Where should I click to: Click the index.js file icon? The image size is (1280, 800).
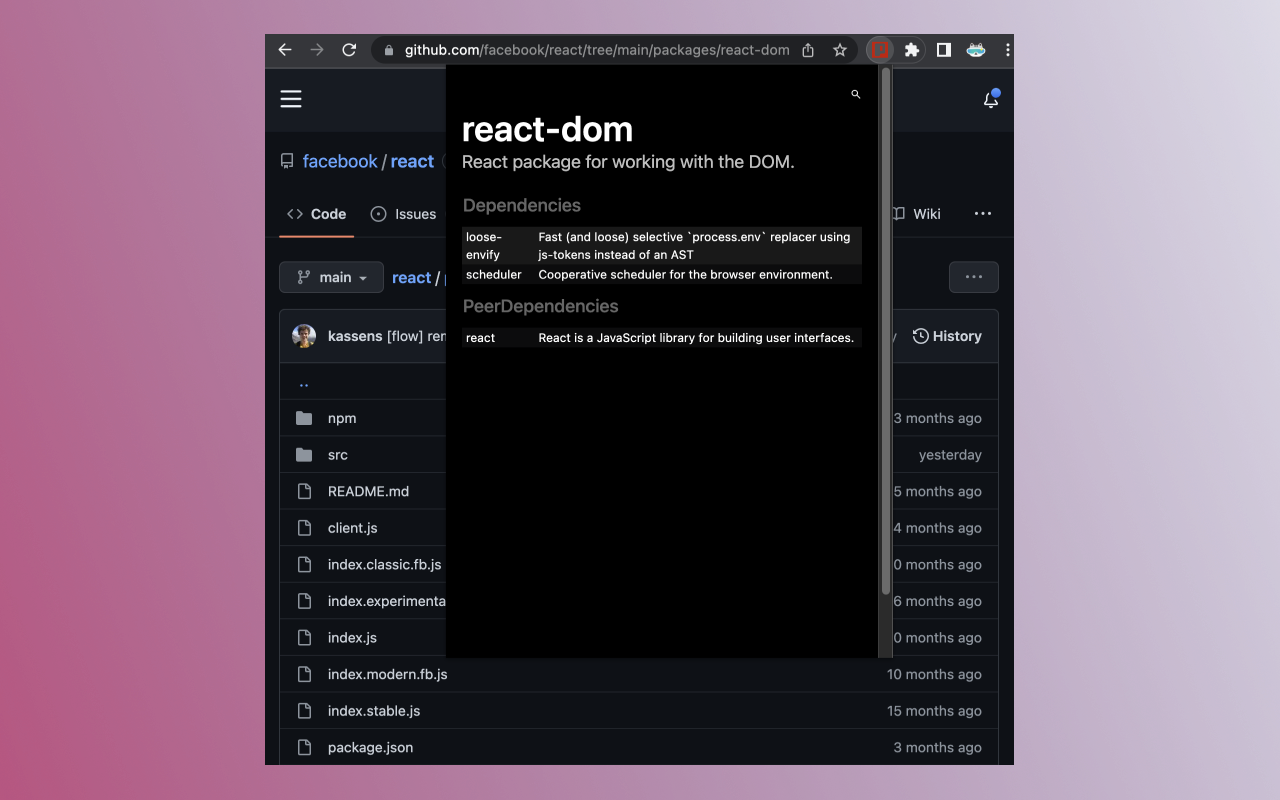305,637
